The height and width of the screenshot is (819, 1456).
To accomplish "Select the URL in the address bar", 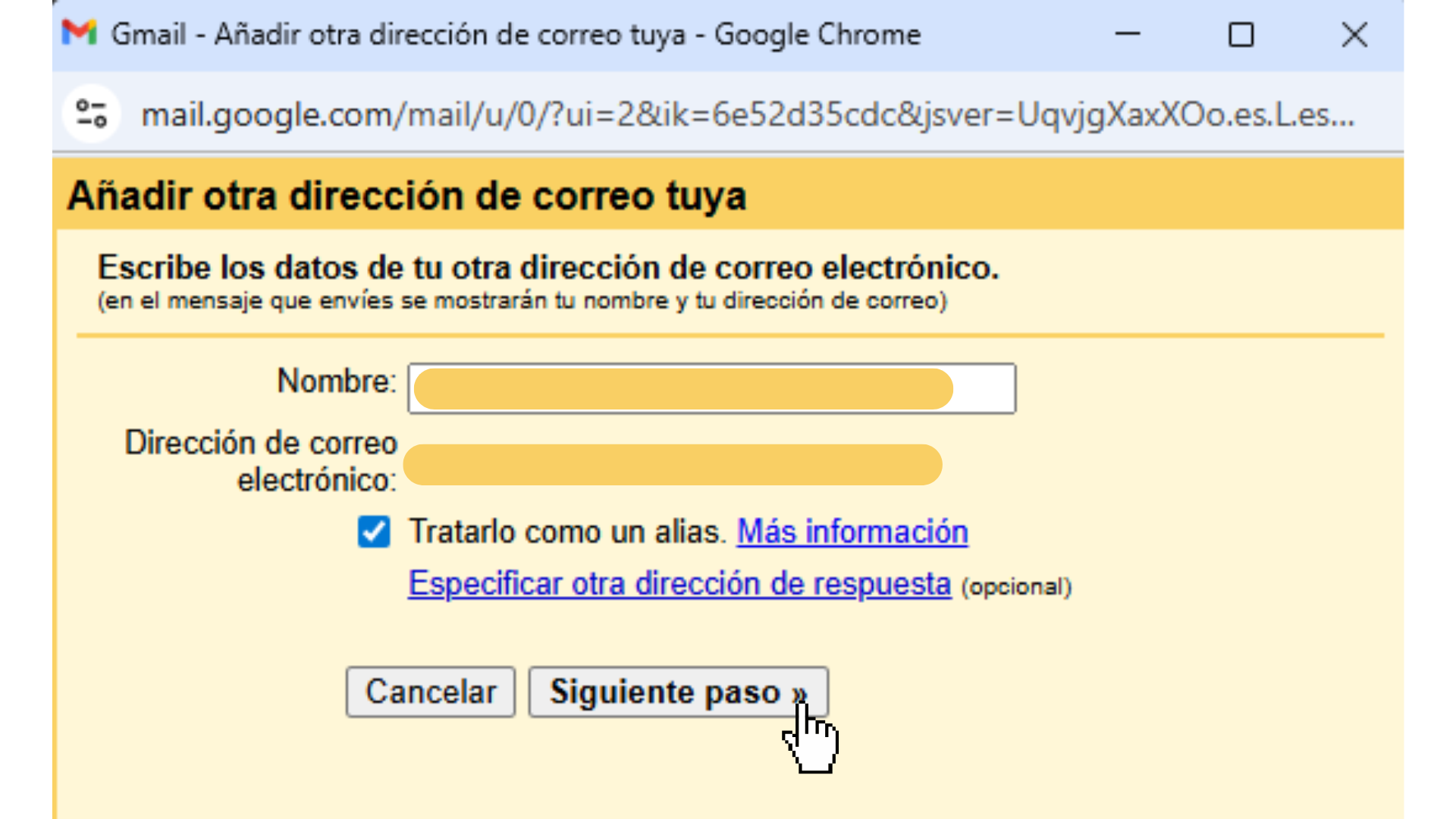I will [682, 115].
